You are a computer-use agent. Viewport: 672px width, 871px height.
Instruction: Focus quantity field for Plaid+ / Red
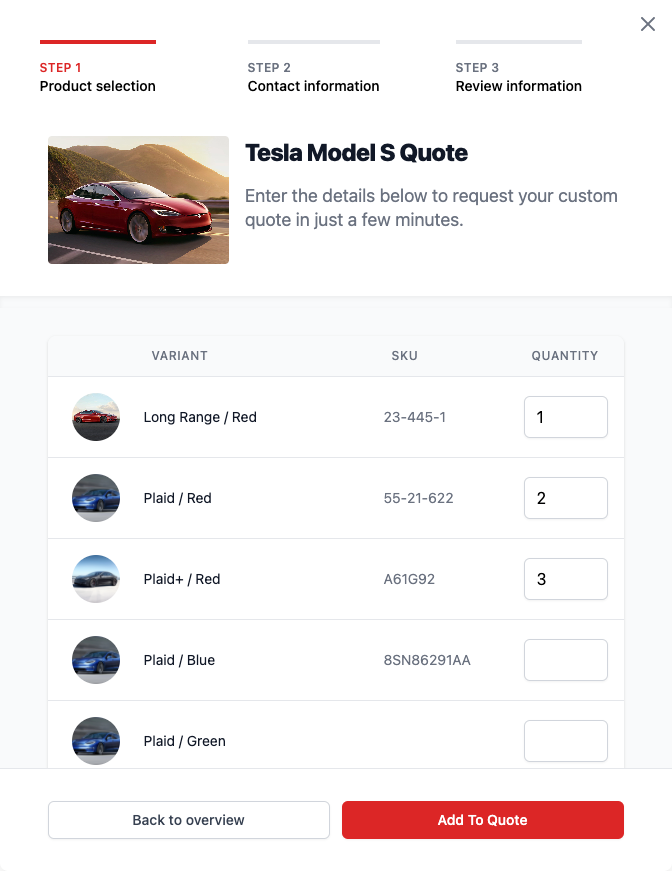pyautogui.click(x=566, y=579)
